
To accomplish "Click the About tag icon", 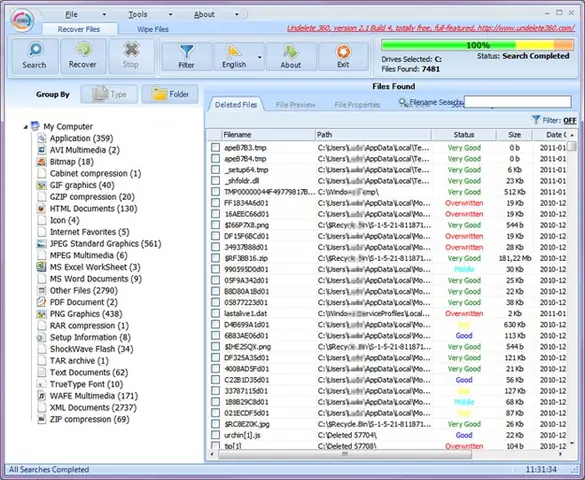I will (x=291, y=52).
